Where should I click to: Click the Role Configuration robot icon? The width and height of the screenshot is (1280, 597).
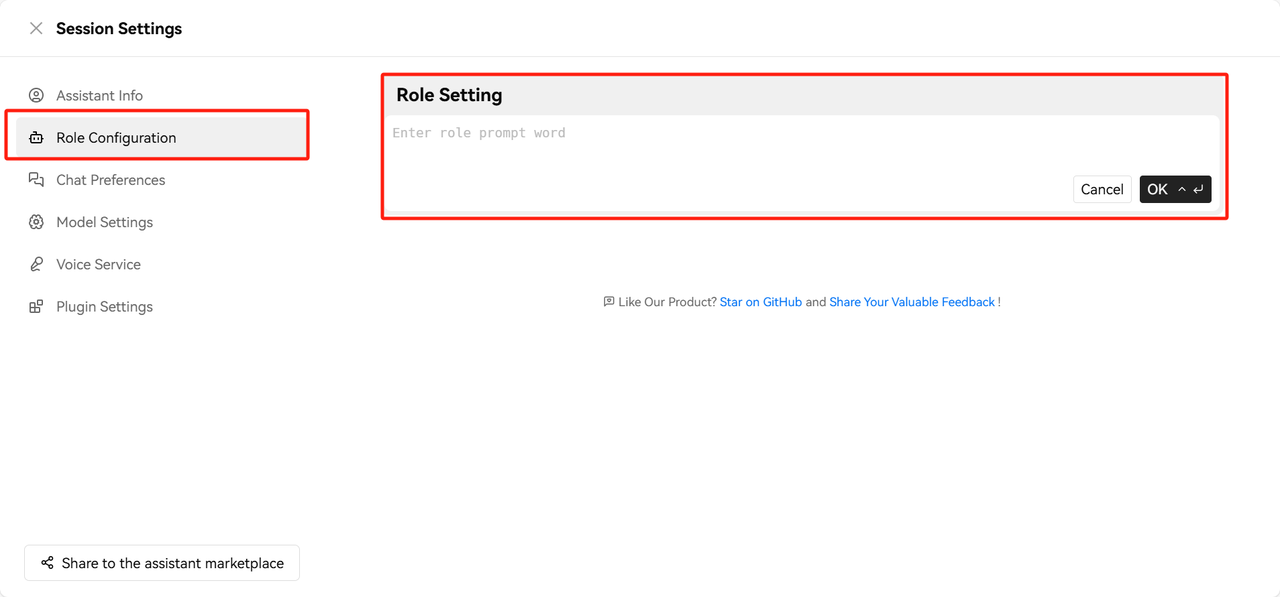tap(36, 138)
